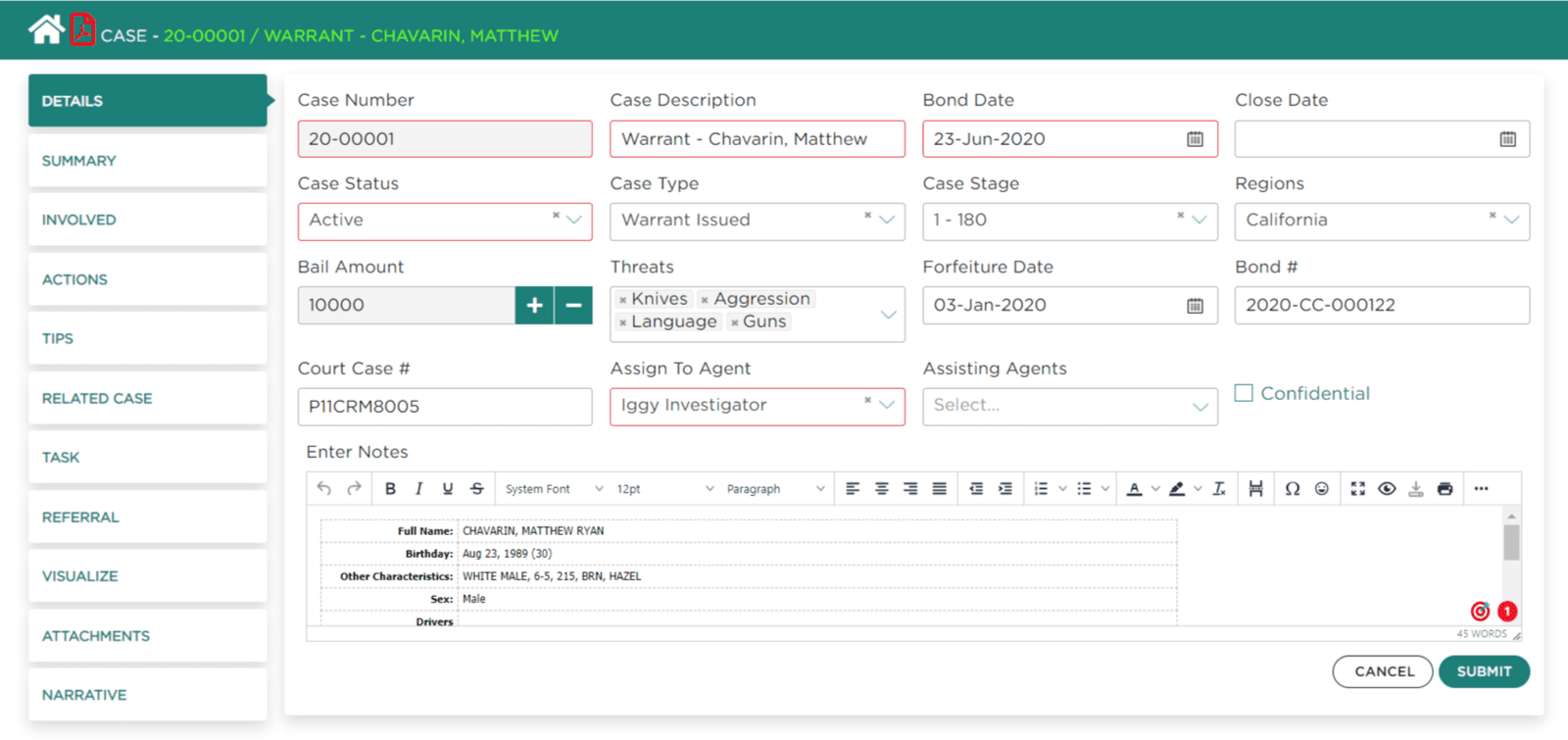Viewport: 1568px width, 740px height.
Task: Toggle strikethrough formatting in notes editor
Action: (x=476, y=488)
